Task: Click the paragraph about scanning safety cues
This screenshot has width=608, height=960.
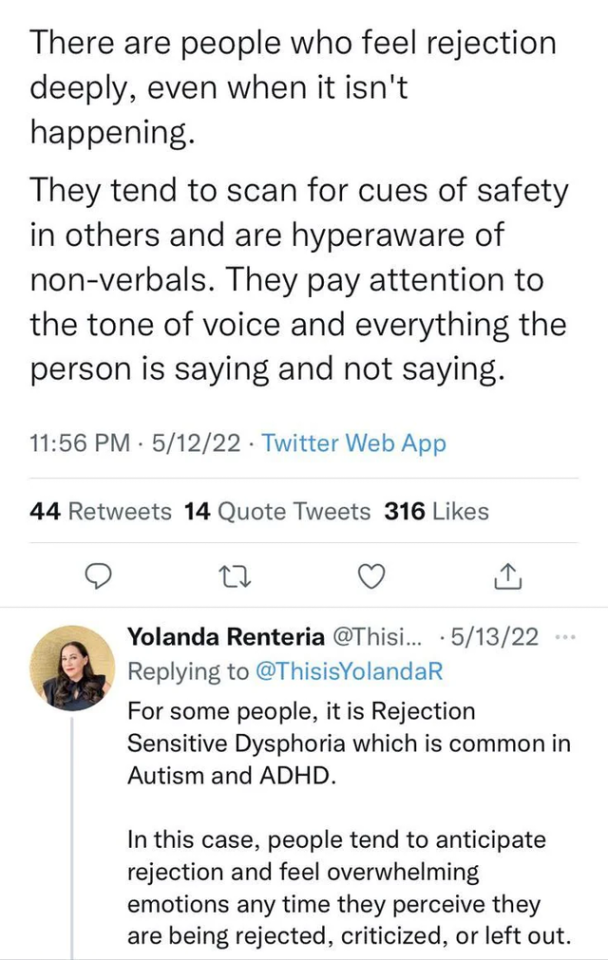Action: 299,280
